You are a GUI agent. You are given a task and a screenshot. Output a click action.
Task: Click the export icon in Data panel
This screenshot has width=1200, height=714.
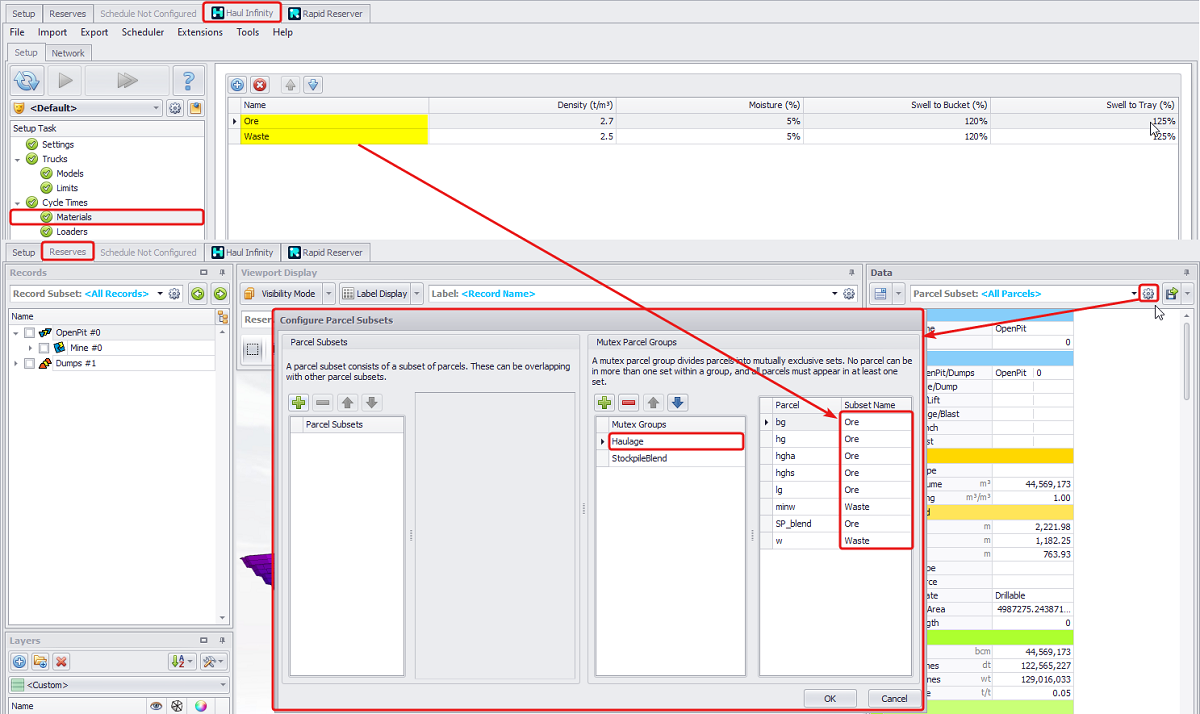[x=1170, y=294]
